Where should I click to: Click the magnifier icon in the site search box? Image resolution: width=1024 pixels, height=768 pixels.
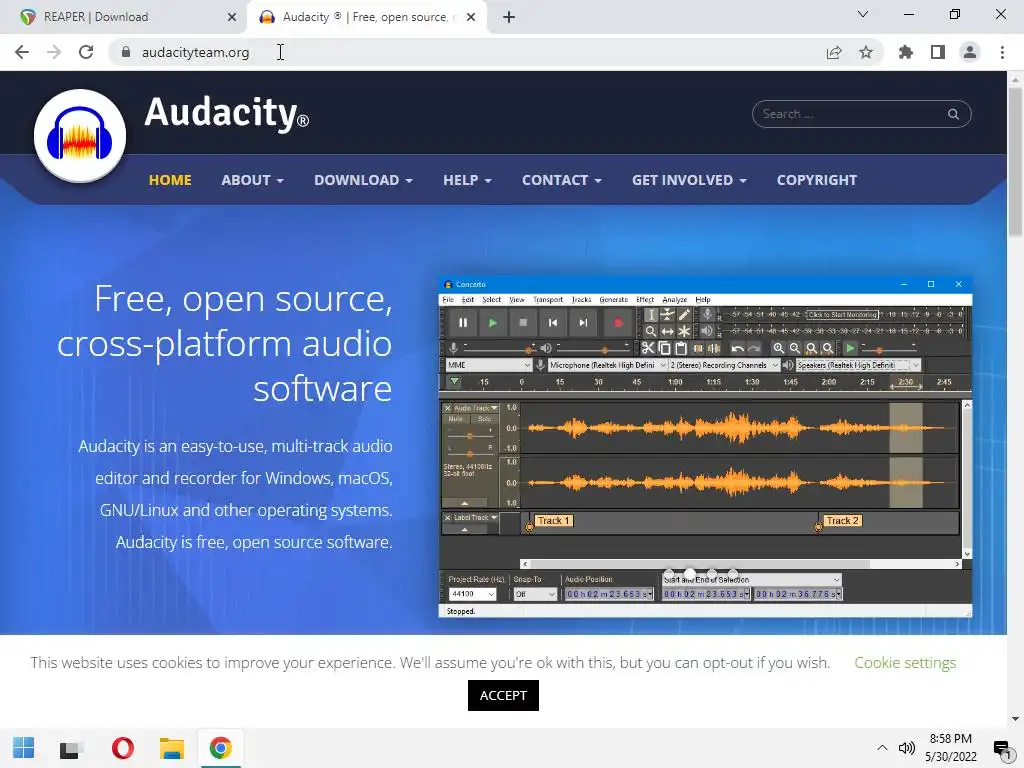953,114
